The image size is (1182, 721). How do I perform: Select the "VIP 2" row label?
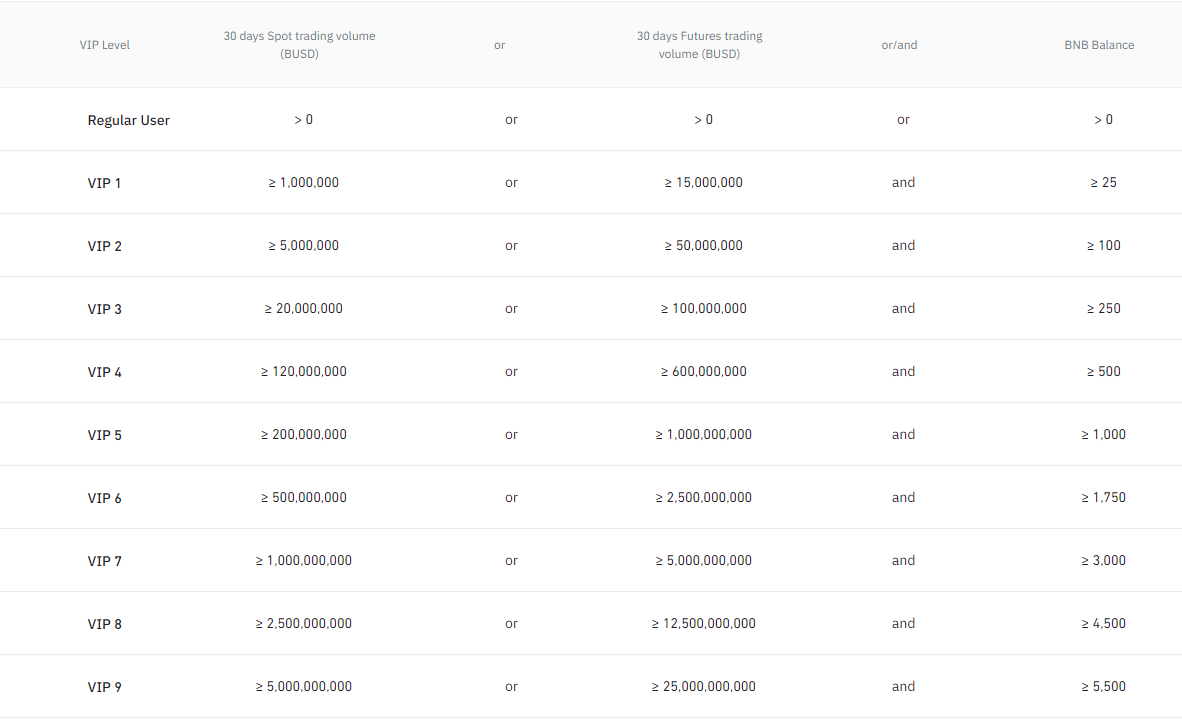pyautogui.click(x=104, y=246)
